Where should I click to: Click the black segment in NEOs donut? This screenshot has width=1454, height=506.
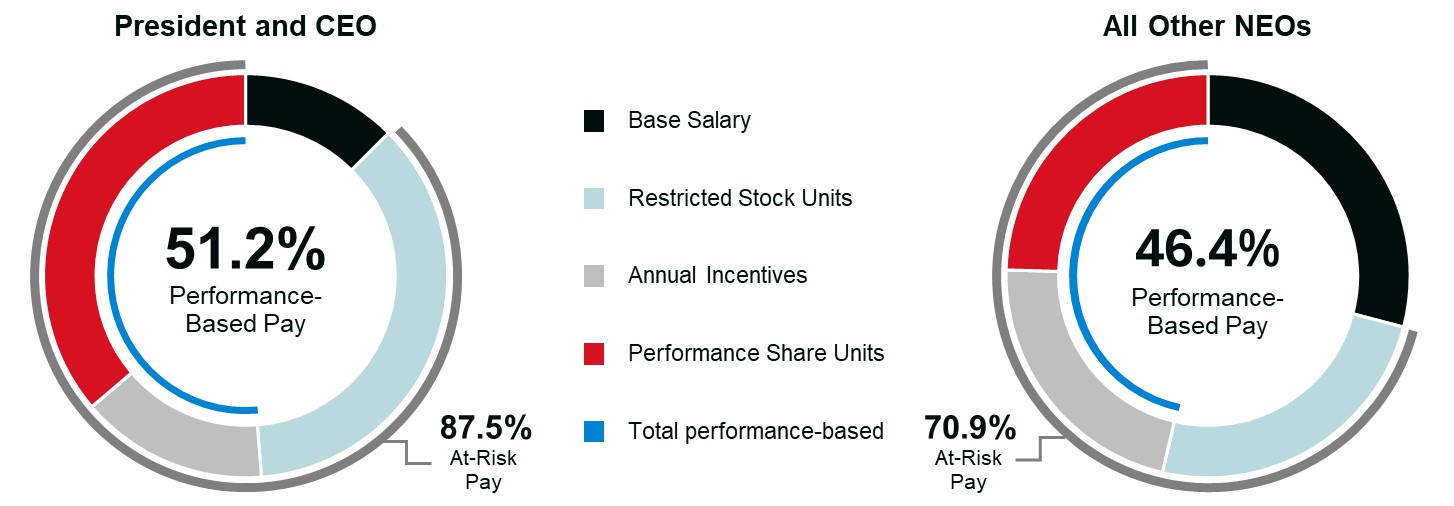(1320, 190)
